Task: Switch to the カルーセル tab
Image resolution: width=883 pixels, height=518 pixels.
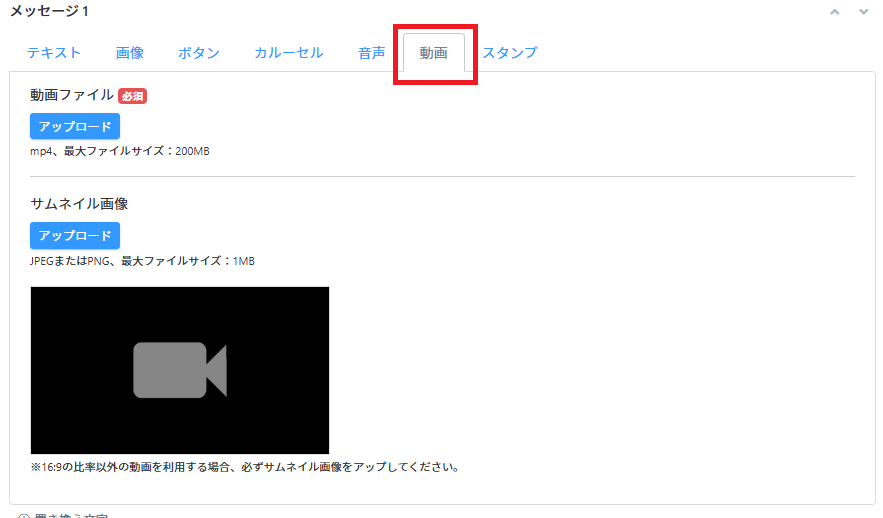Action: (288, 53)
